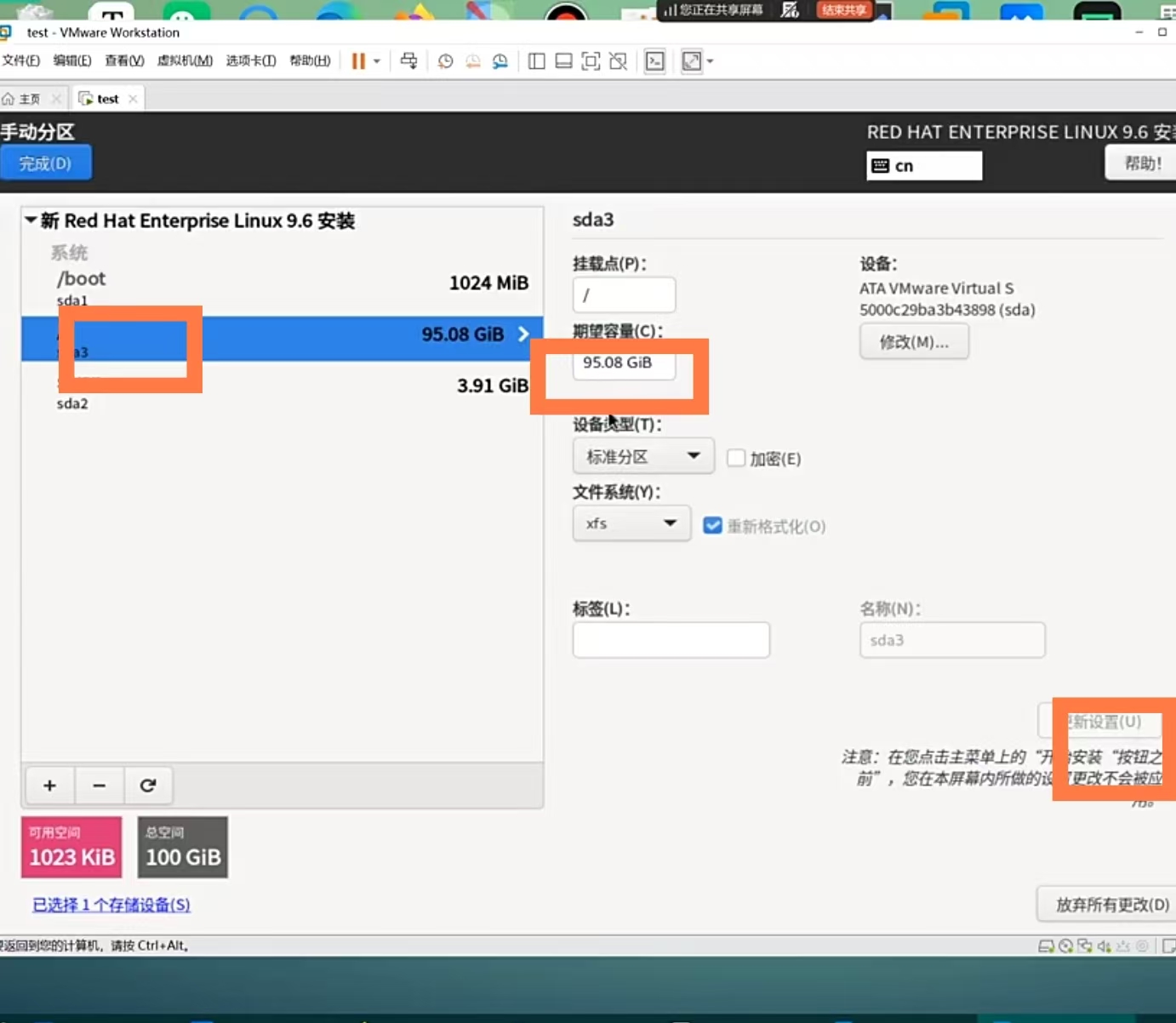Click the 名称(N) sda3 name field

click(x=952, y=640)
